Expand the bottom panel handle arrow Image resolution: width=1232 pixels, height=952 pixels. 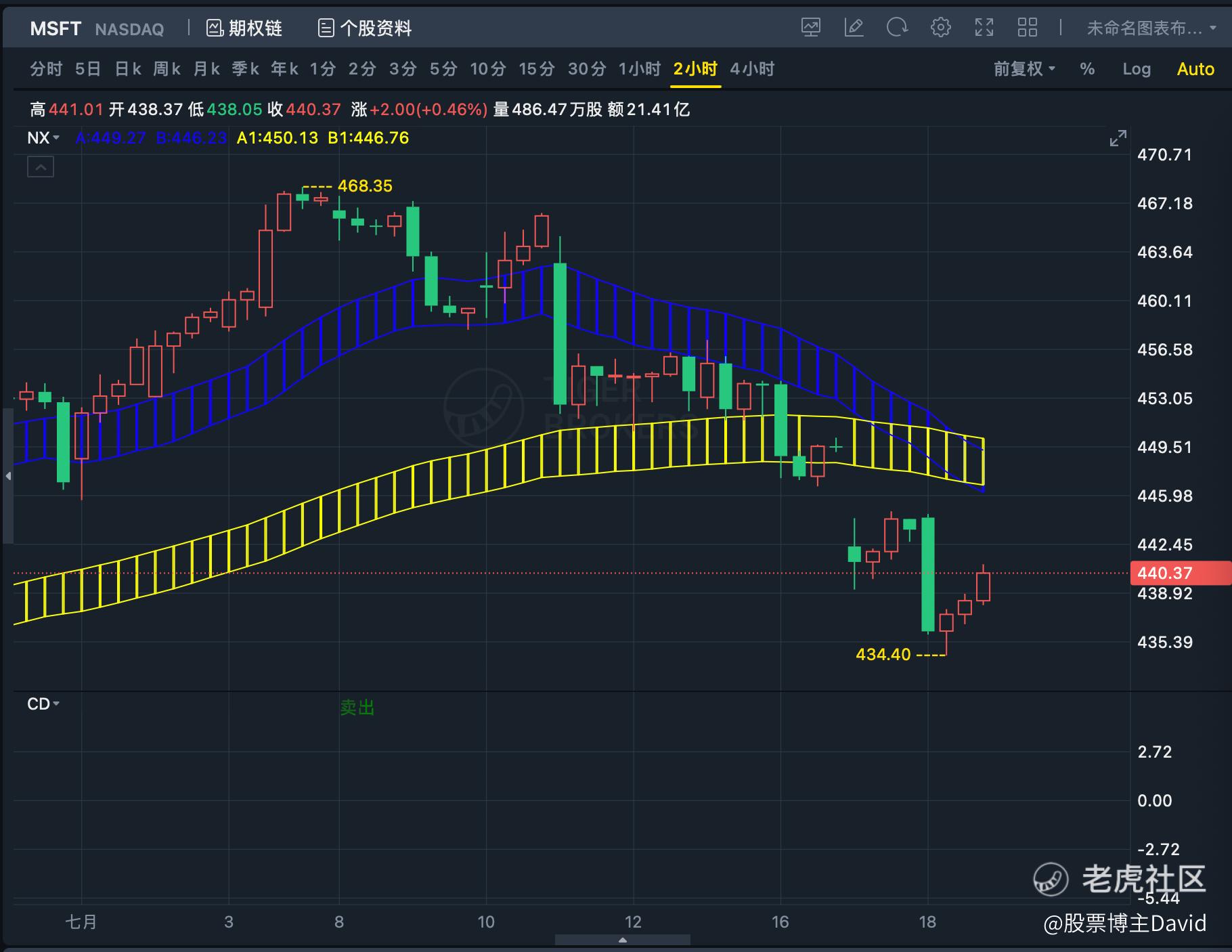click(623, 940)
